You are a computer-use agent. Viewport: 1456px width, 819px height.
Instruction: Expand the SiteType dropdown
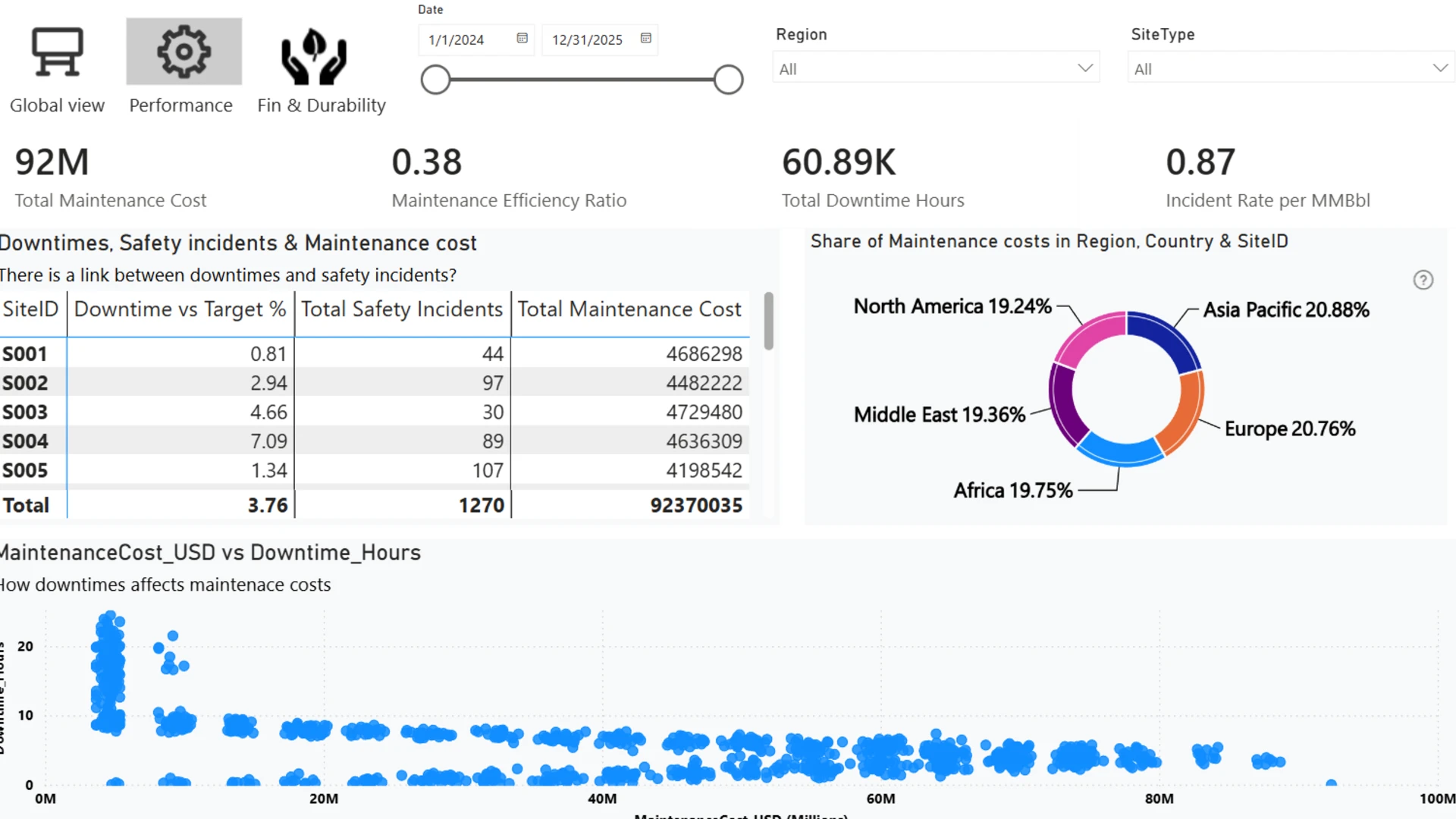pyautogui.click(x=1291, y=68)
